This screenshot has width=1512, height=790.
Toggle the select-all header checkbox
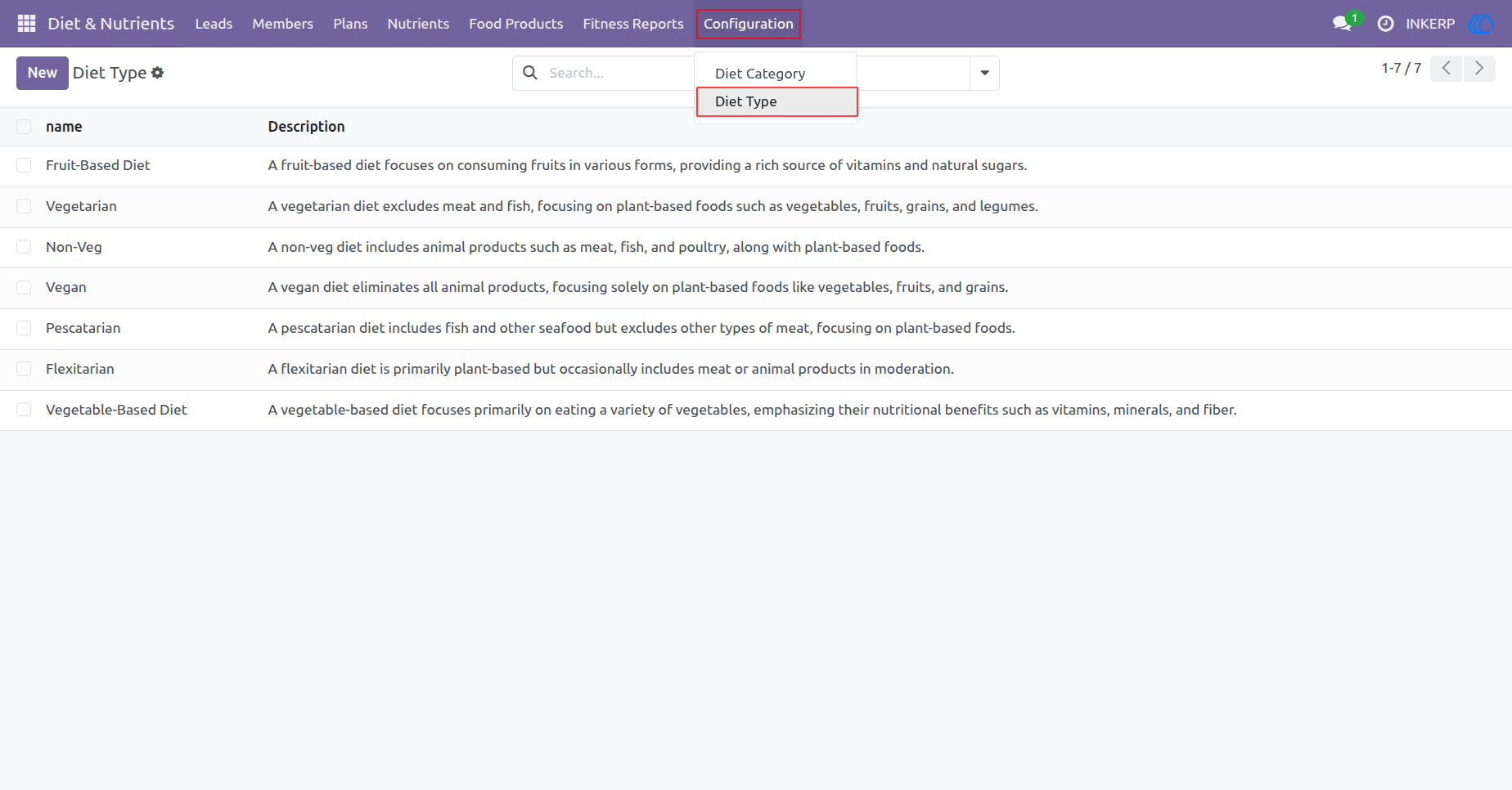click(x=24, y=127)
